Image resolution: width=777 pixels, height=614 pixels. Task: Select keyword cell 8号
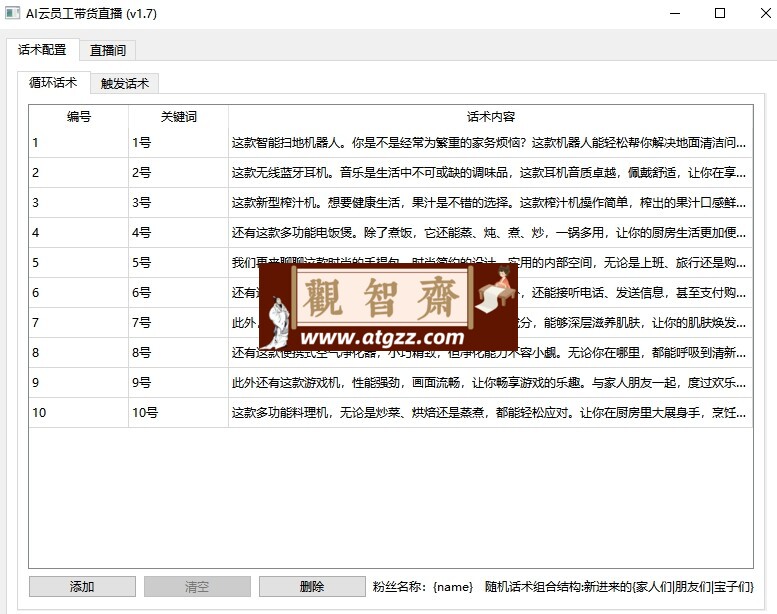178,352
